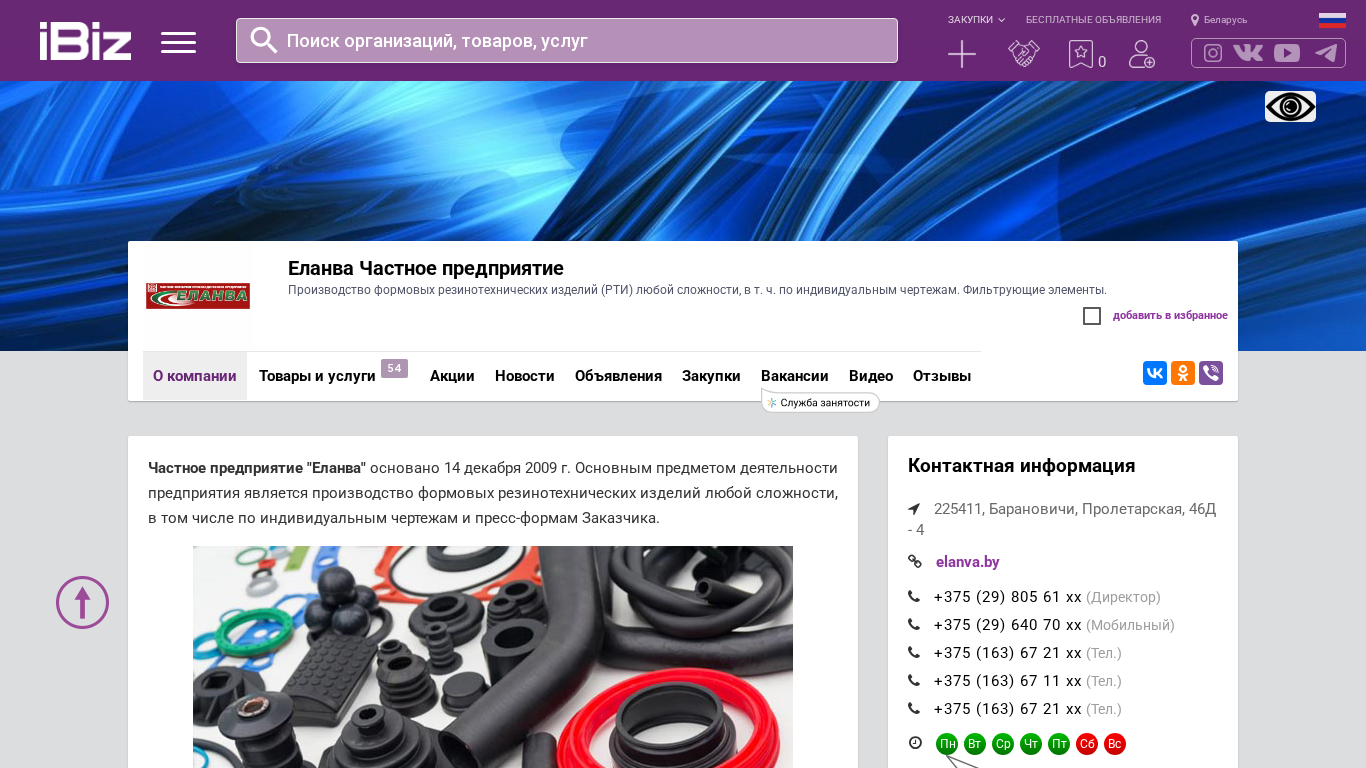The width and height of the screenshot is (1366, 768).
Task: Open the Telegram icon in header
Action: pyautogui.click(x=1326, y=53)
